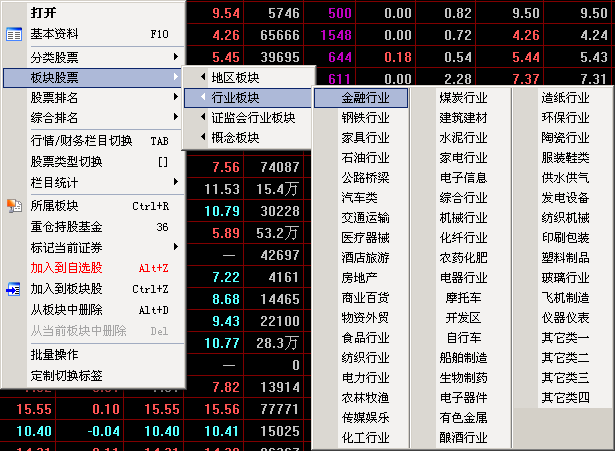
Task: Select 服装鞋类 sector
Action: click(x=565, y=158)
